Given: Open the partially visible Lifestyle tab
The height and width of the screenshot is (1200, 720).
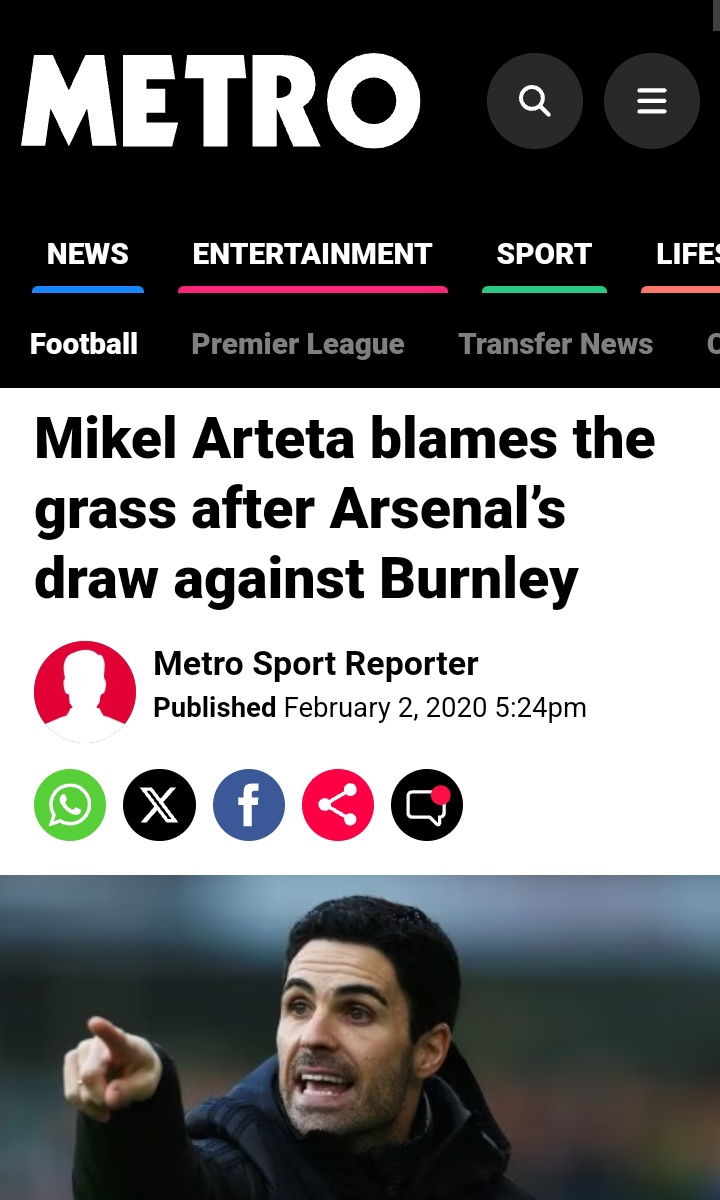Looking at the screenshot, I should point(688,255).
